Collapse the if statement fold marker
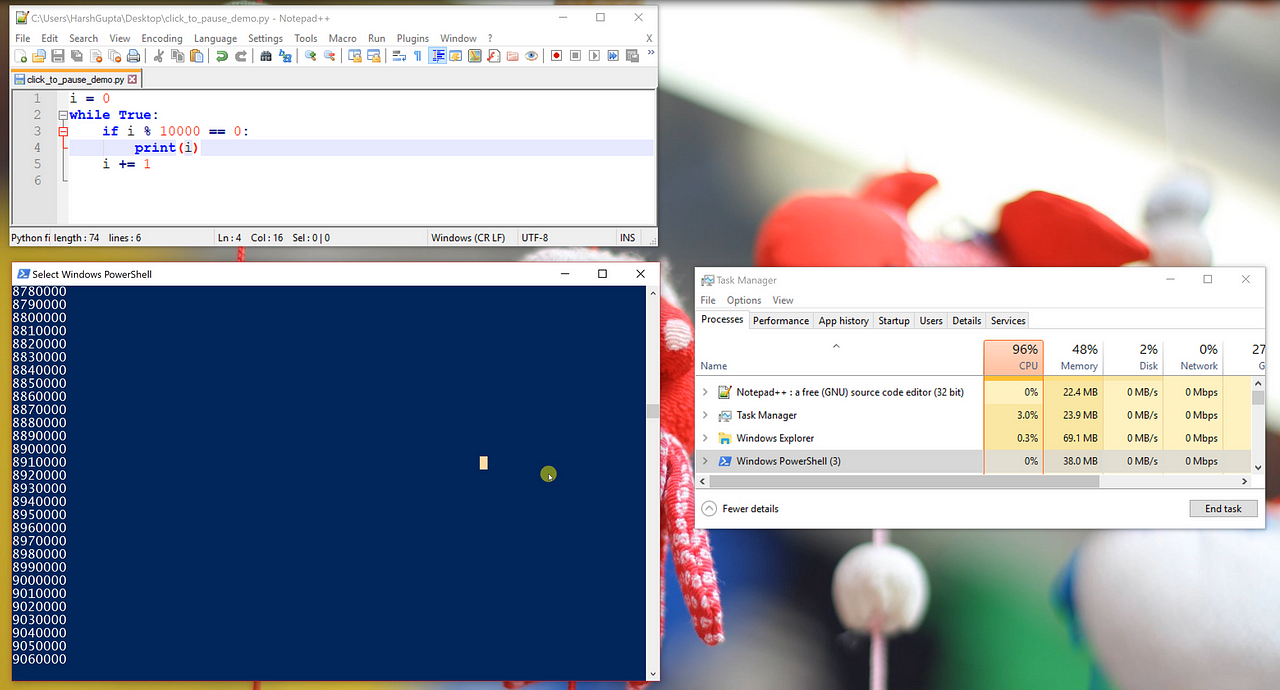 [63, 131]
